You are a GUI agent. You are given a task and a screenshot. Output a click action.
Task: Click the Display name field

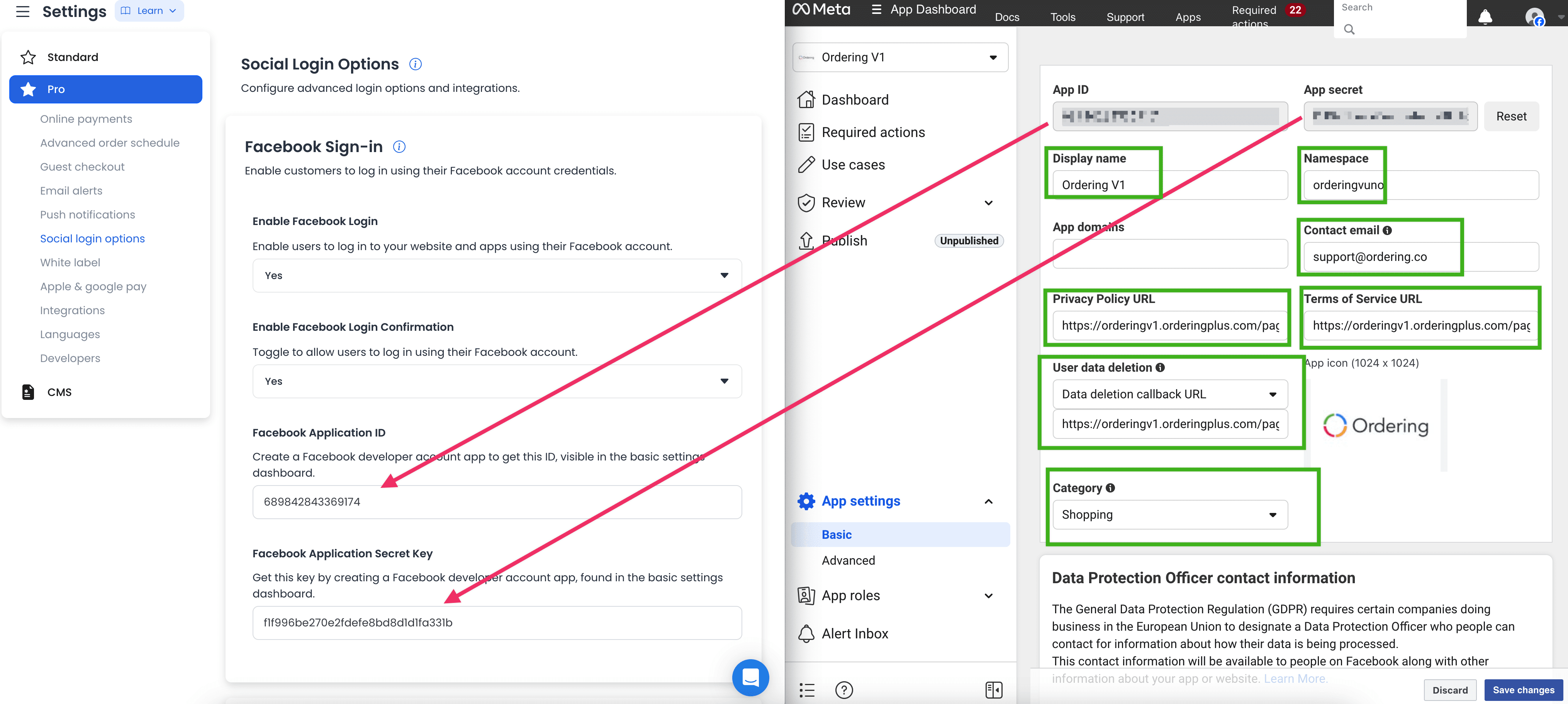[1170, 185]
